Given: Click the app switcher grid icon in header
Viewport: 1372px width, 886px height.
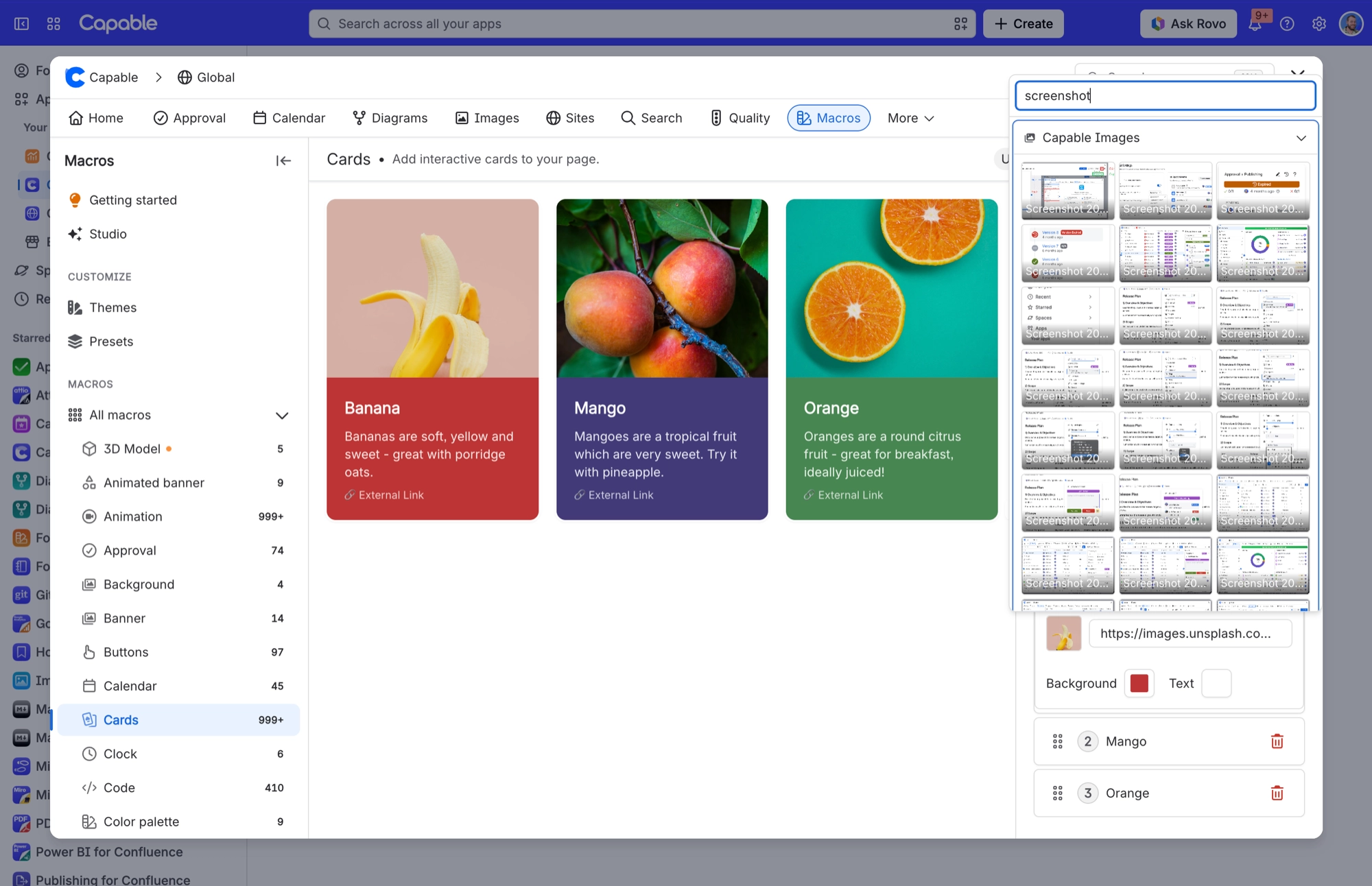Looking at the screenshot, I should pos(54,23).
